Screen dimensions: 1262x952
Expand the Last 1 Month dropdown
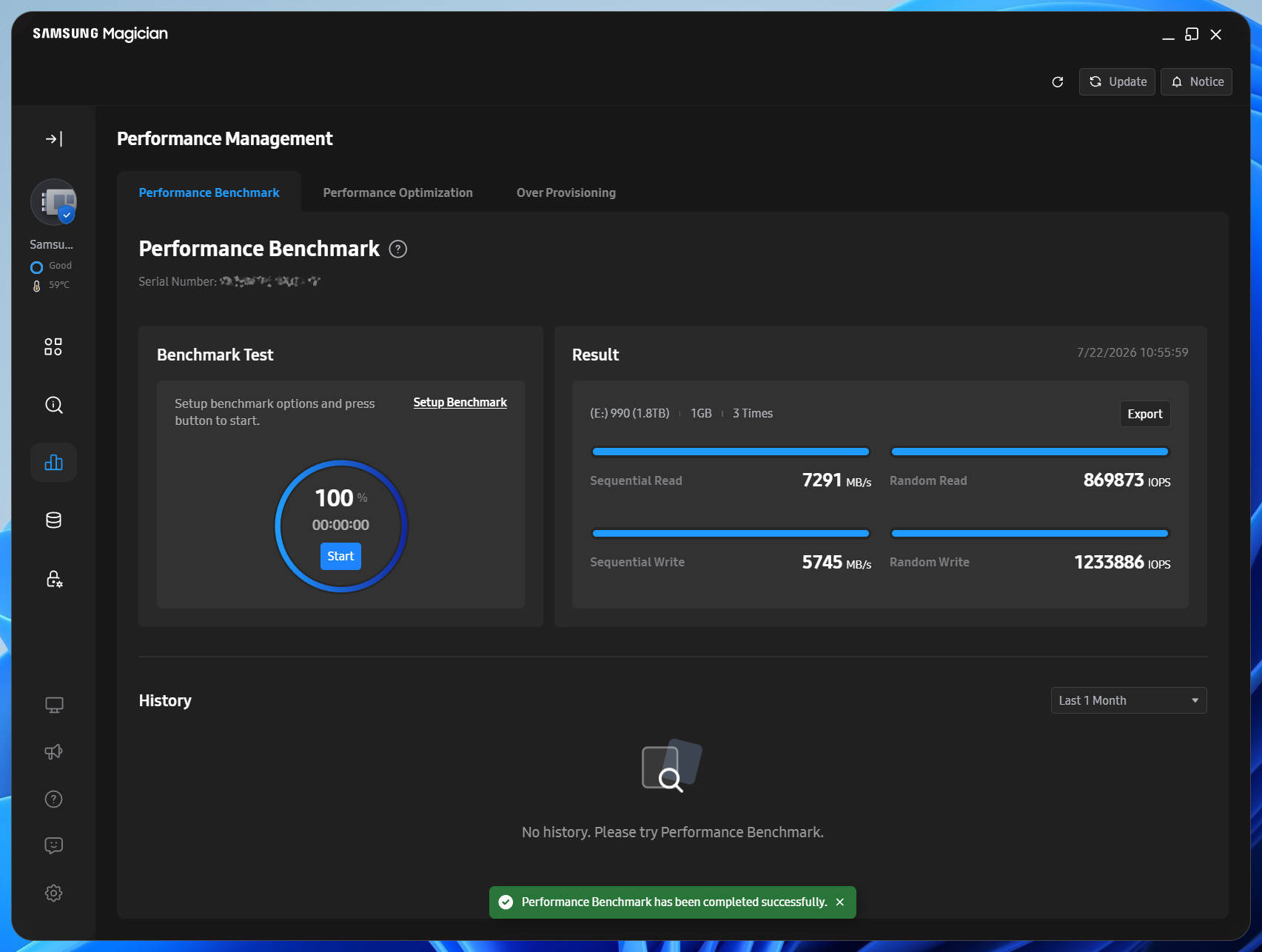point(1129,700)
